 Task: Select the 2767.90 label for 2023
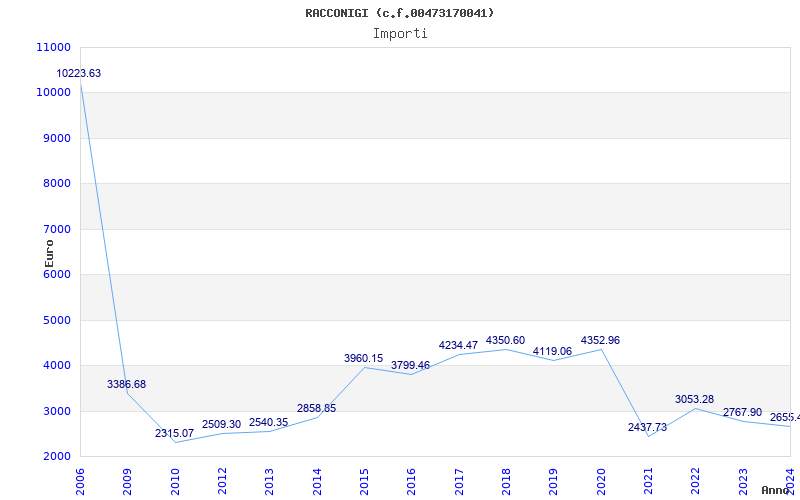tap(742, 412)
